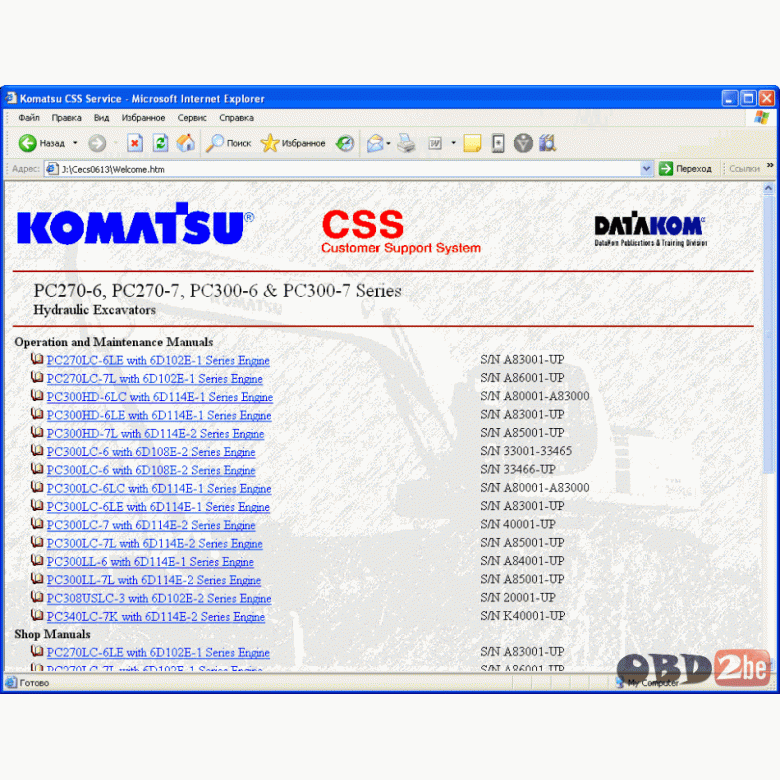Click inside the address field J:\Cecs0613\Welcome.htm
The height and width of the screenshot is (780, 780).
pos(348,169)
